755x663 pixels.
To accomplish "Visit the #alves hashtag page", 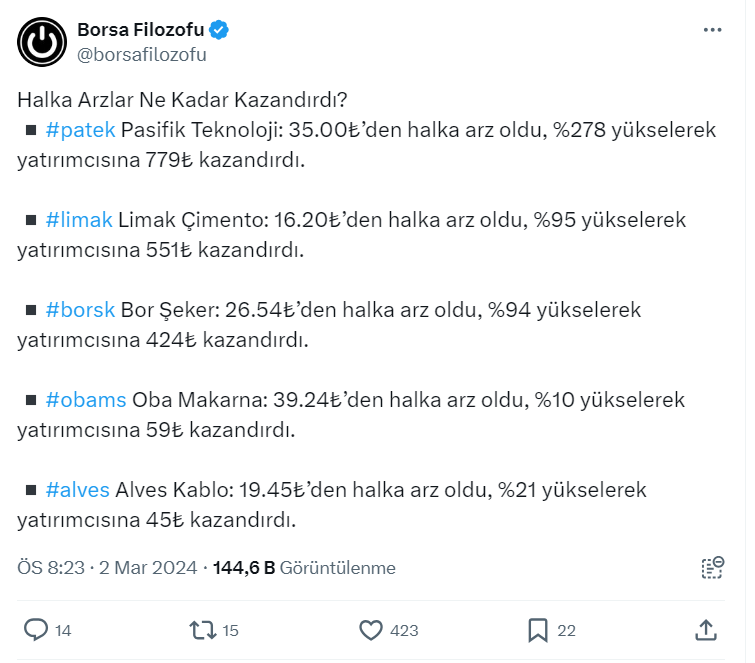I will coord(78,490).
